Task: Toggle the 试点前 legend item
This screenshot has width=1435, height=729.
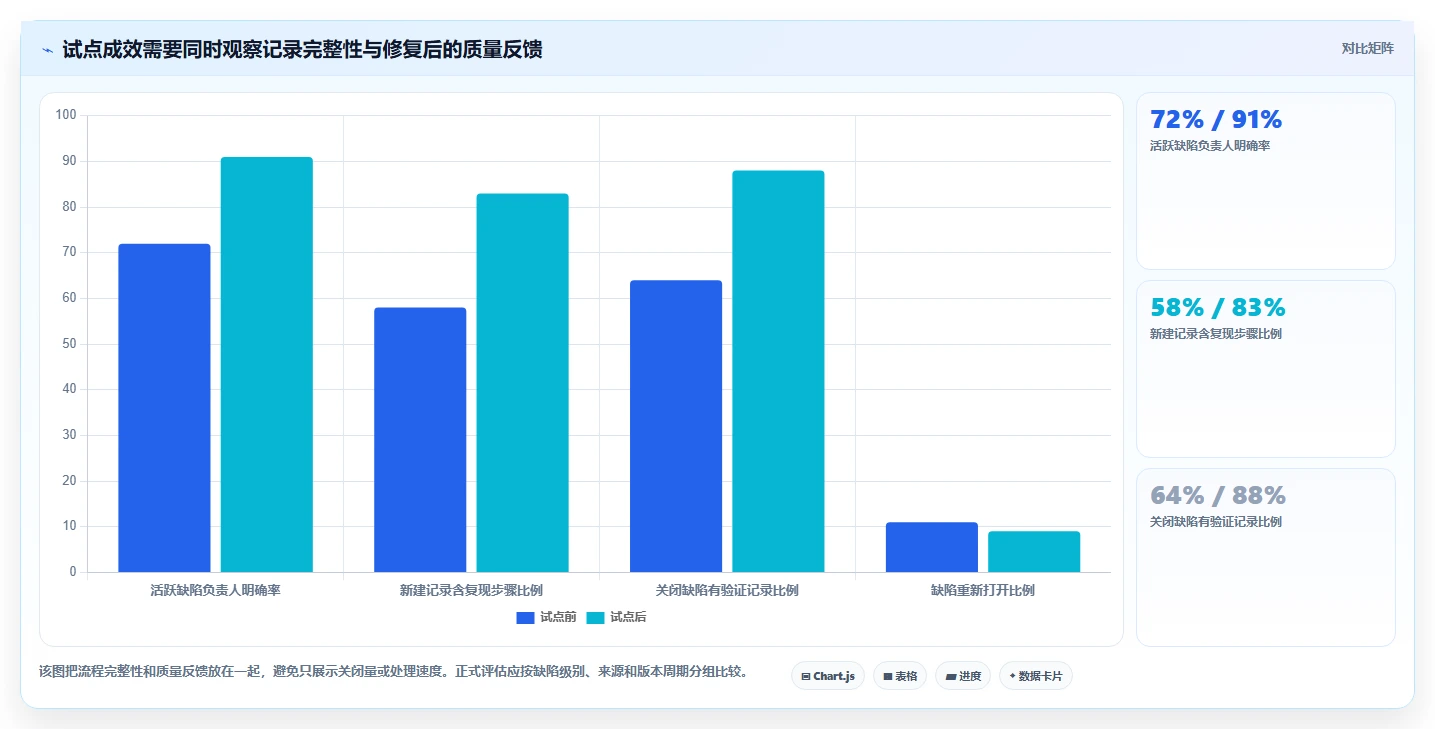Action: [x=546, y=617]
